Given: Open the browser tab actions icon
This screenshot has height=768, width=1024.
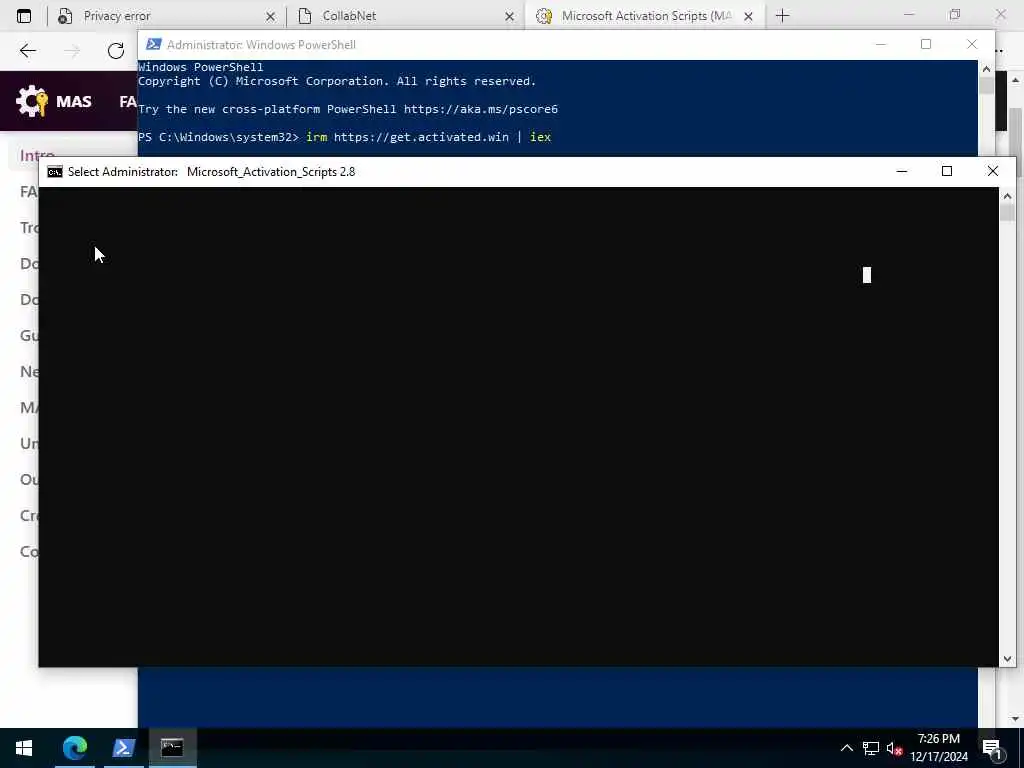Looking at the screenshot, I should 24,16.
